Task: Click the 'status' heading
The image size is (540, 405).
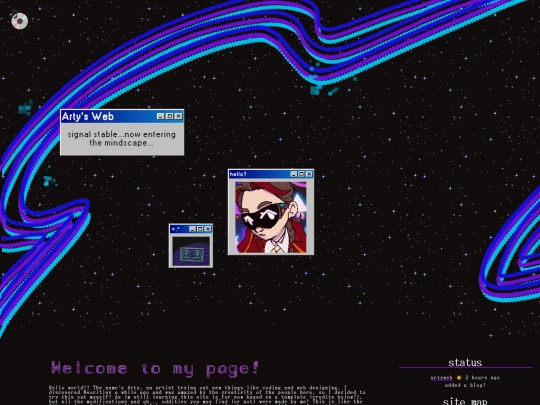Action: click(465, 362)
